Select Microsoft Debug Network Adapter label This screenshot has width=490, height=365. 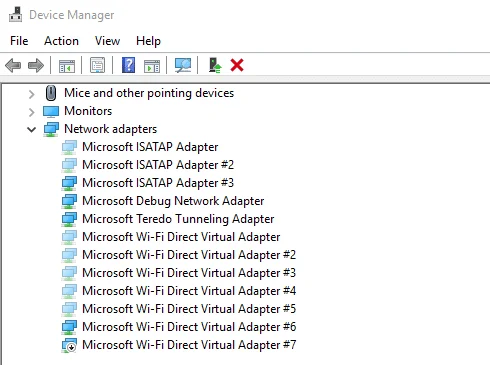tap(173, 201)
